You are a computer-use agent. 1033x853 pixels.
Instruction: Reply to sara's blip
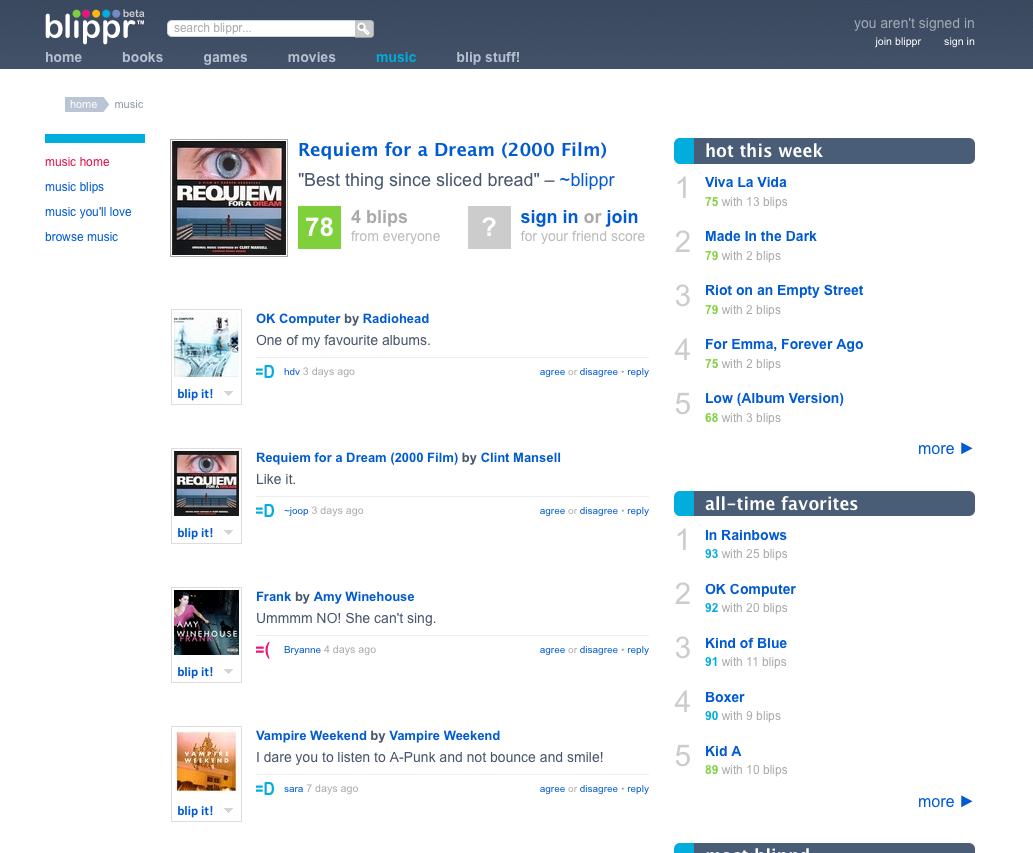point(638,789)
